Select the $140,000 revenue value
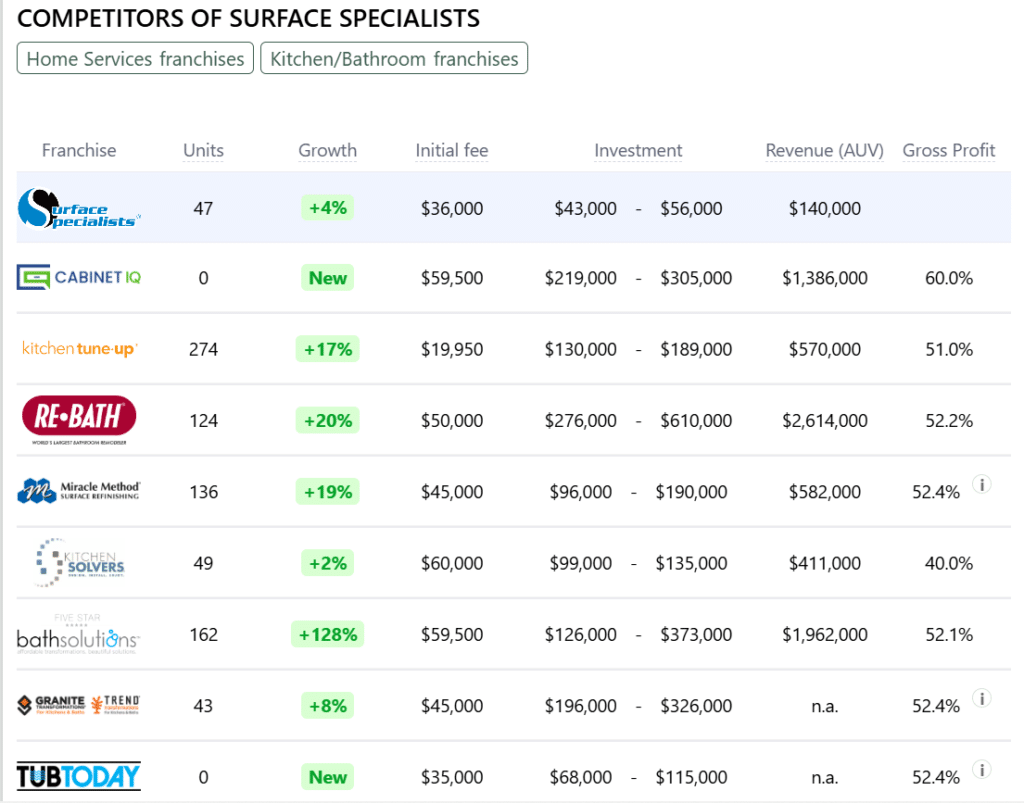 click(824, 208)
